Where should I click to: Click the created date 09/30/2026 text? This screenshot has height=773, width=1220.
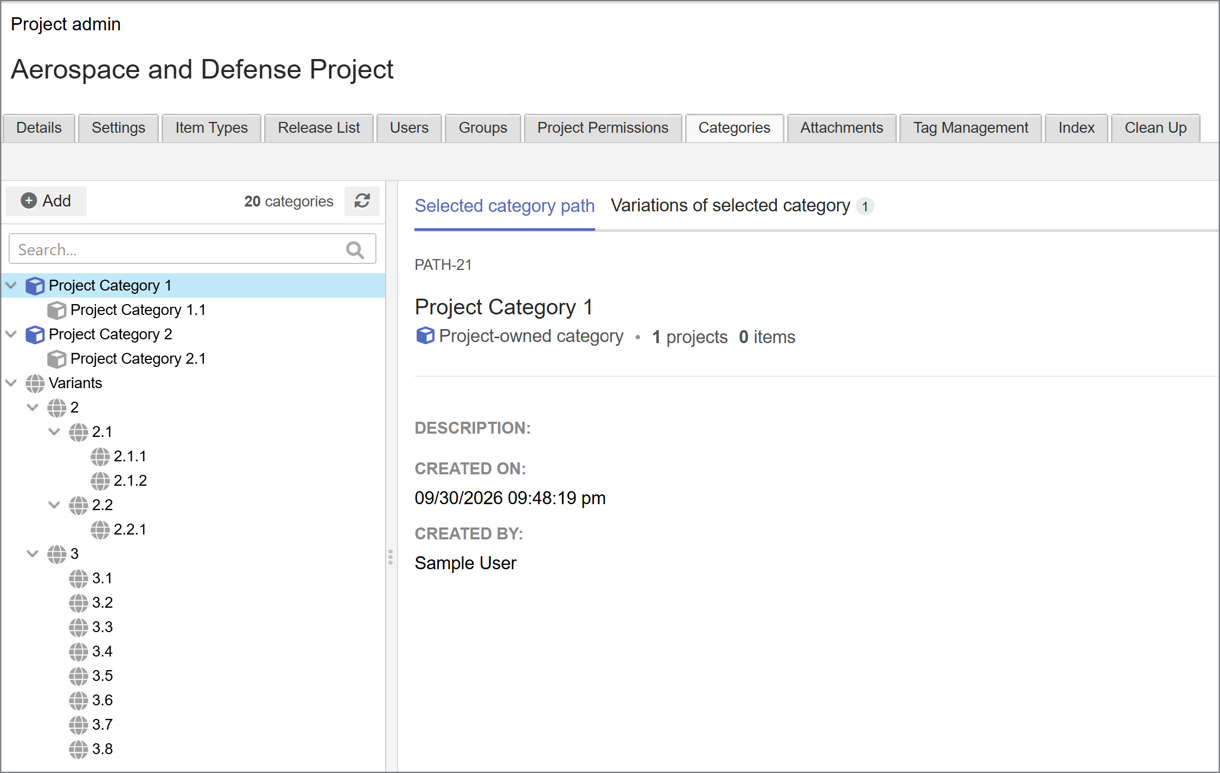tap(510, 498)
